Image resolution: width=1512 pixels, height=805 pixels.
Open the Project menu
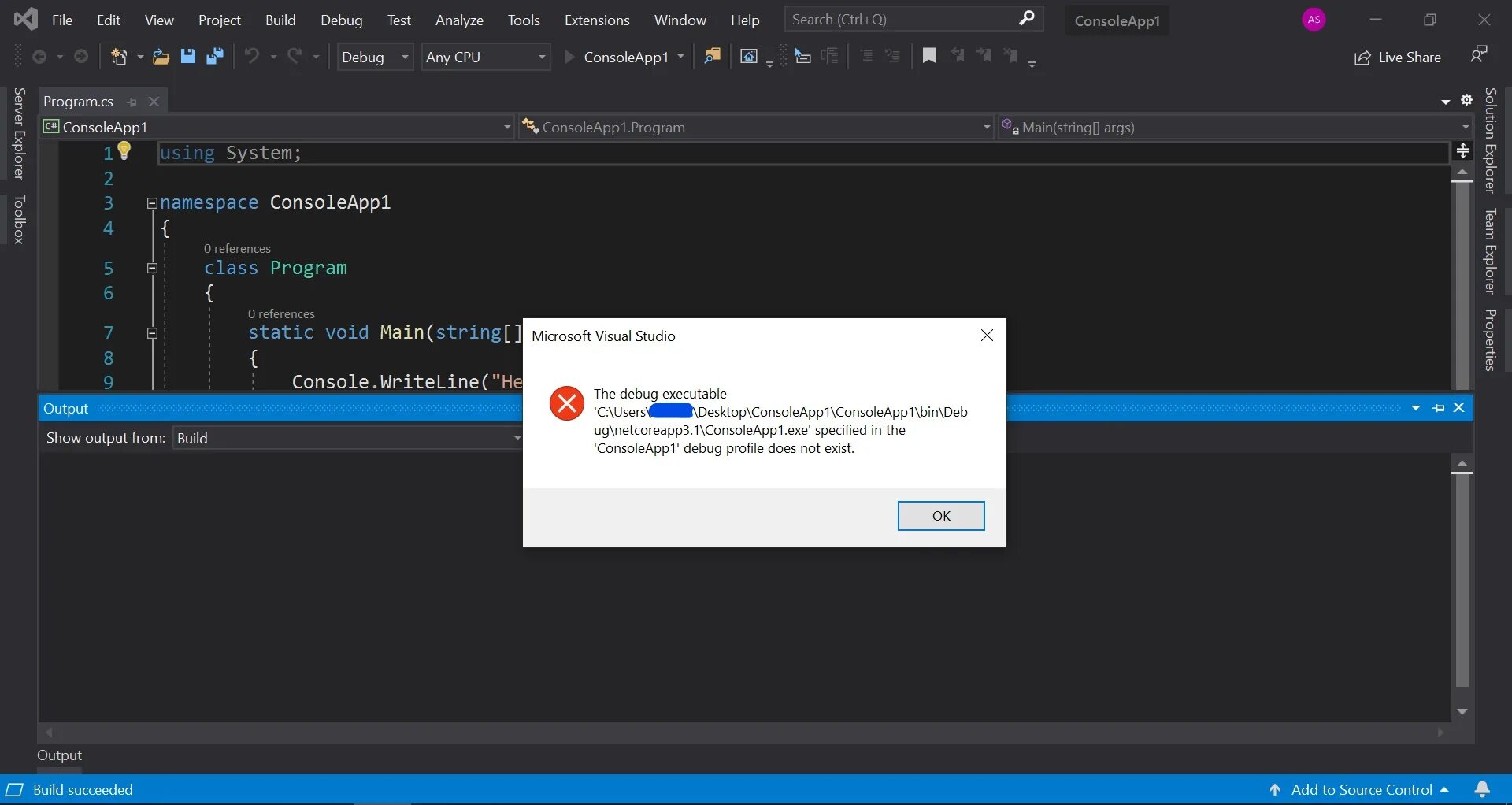pyautogui.click(x=220, y=20)
